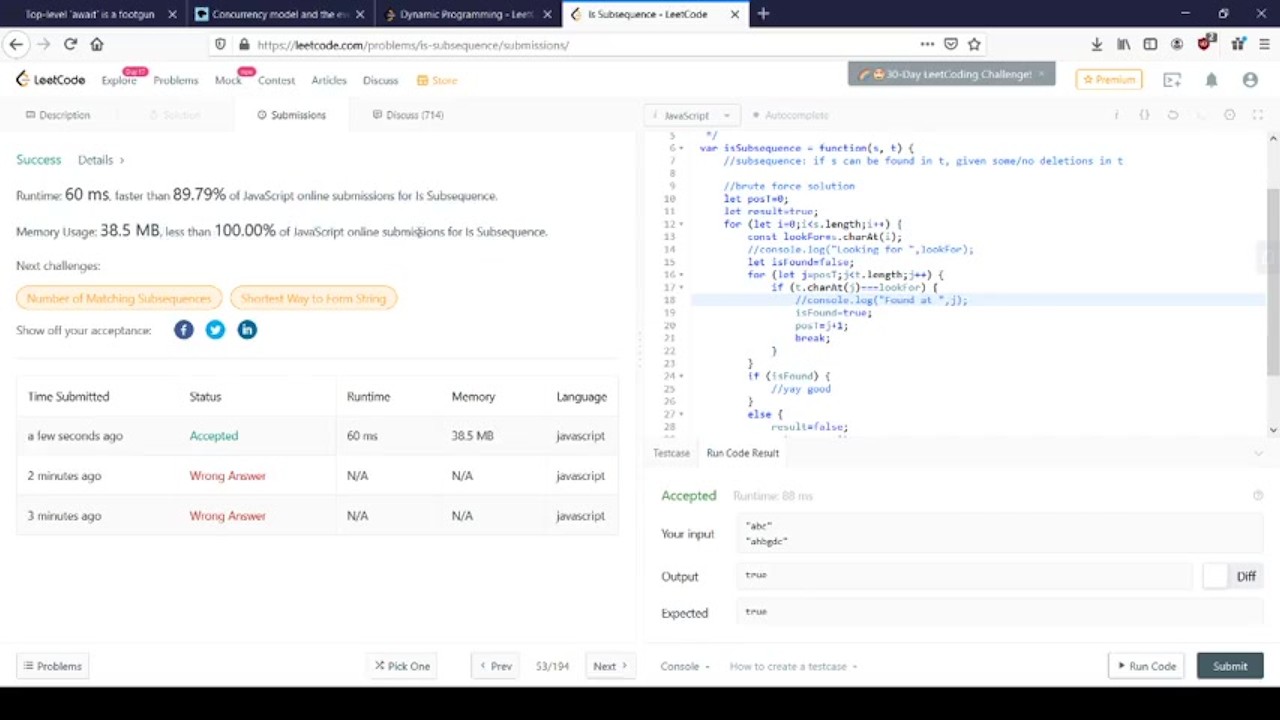
Task: Toggle the Autocomplete option
Action: point(790,116)
